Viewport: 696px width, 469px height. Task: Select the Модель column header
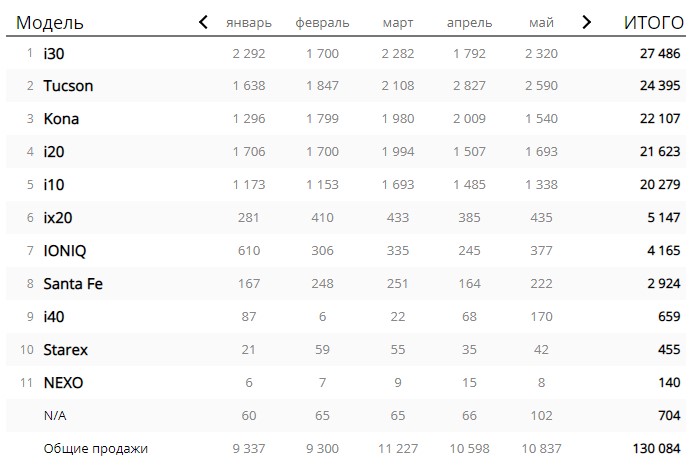[x=50, y=22]
